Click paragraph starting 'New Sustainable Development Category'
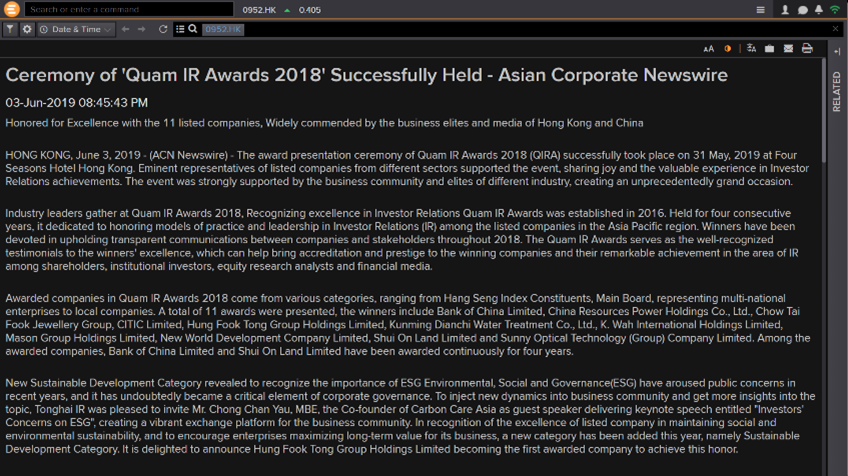 (x=410, y=416)
